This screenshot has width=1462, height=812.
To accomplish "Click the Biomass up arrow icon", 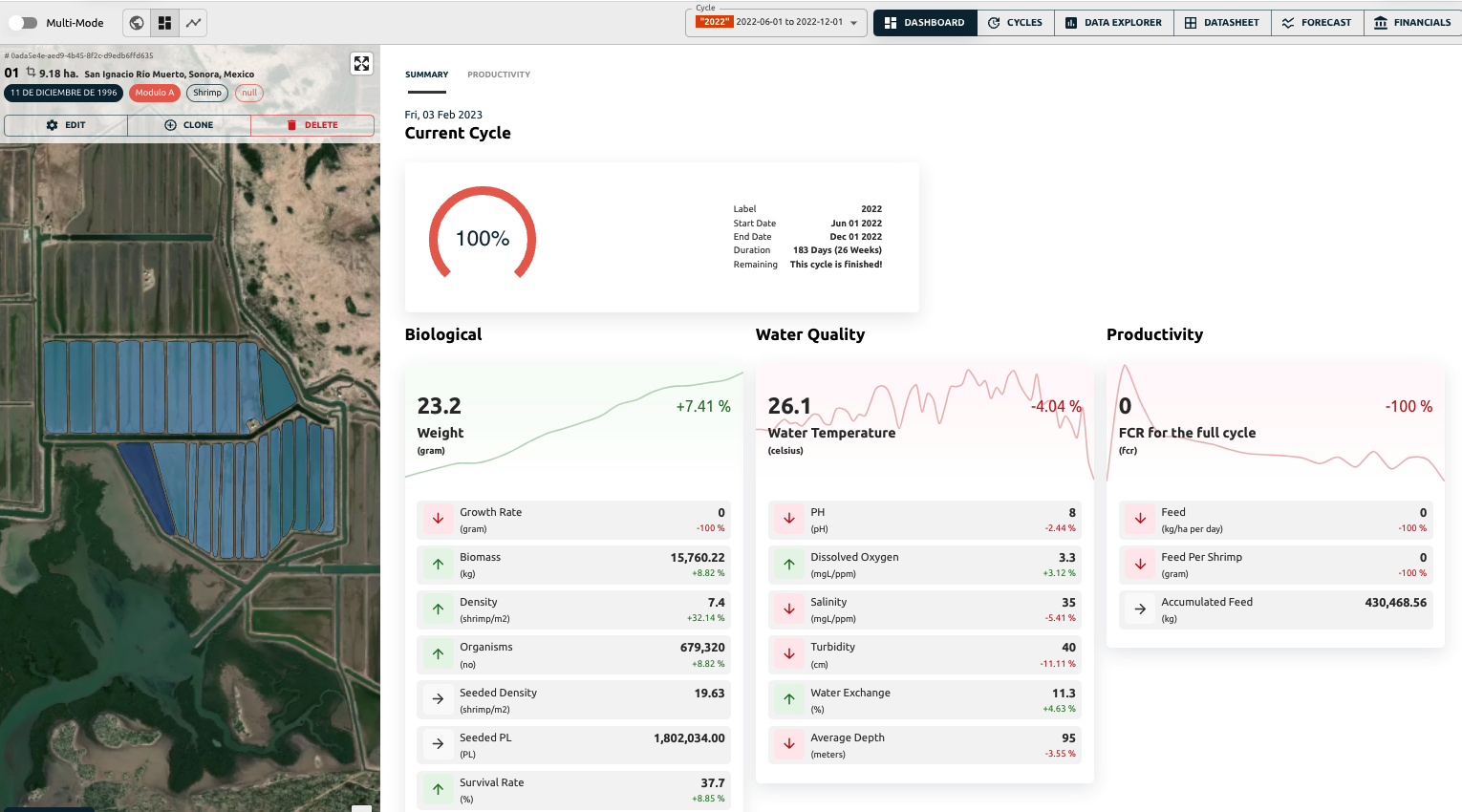I will (x=438, y=565).
